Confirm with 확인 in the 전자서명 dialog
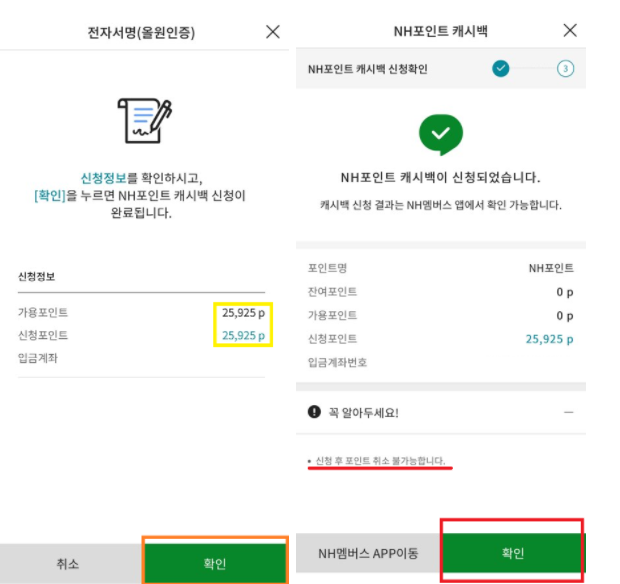 pyautogui.click(x=215, y=563)
